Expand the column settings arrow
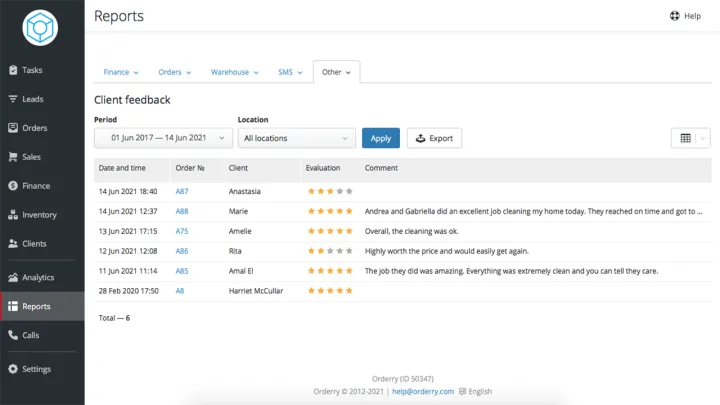The height and width of the screenshot is (405, 720). (x=703, y=138)
